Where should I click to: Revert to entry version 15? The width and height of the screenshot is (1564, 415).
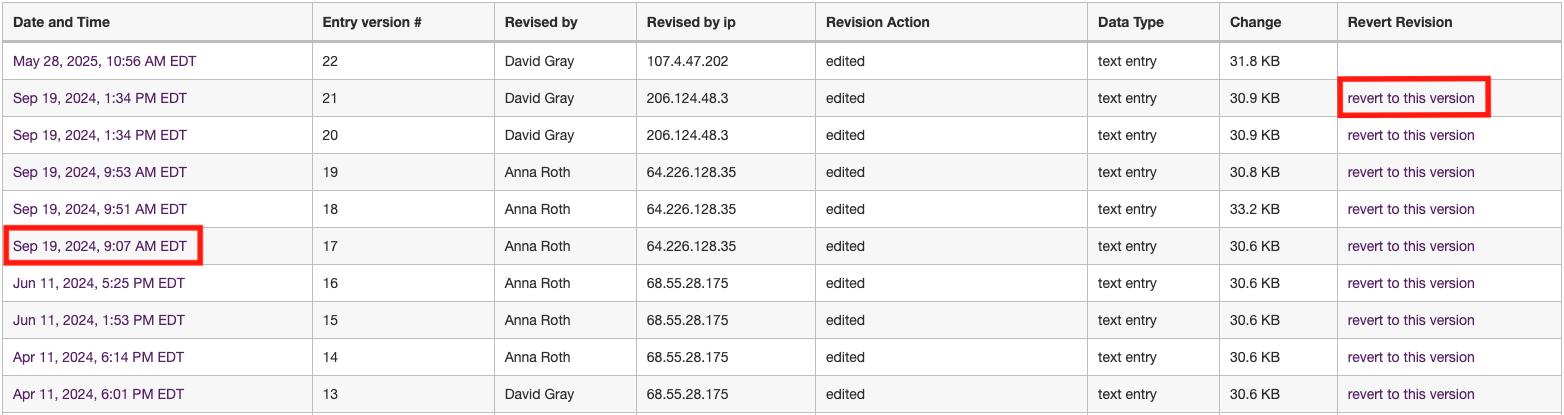click(1411, 320)
